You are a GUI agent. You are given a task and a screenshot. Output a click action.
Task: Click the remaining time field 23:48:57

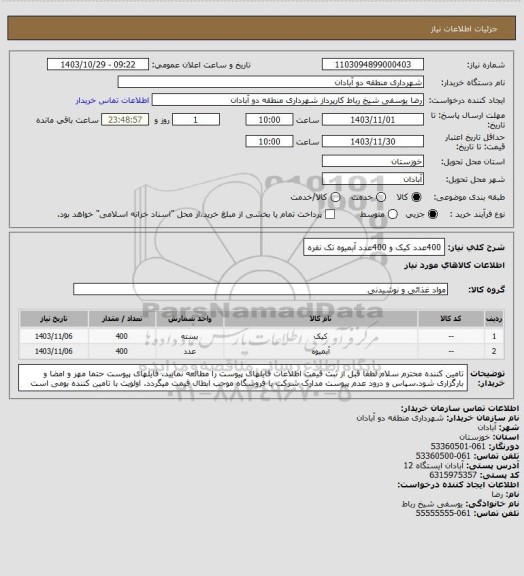coord(125,120)
